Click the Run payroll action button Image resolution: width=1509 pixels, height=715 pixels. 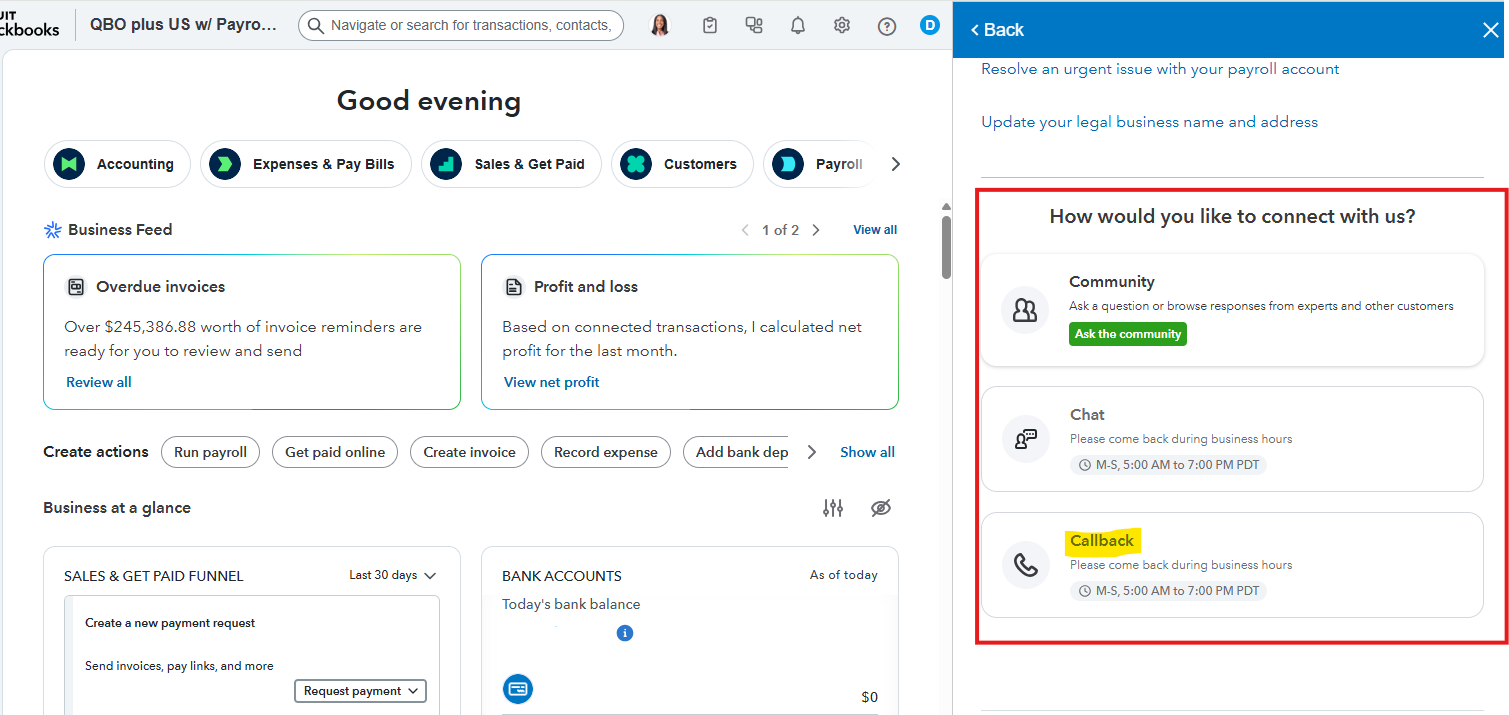click(x=210, y=452)
